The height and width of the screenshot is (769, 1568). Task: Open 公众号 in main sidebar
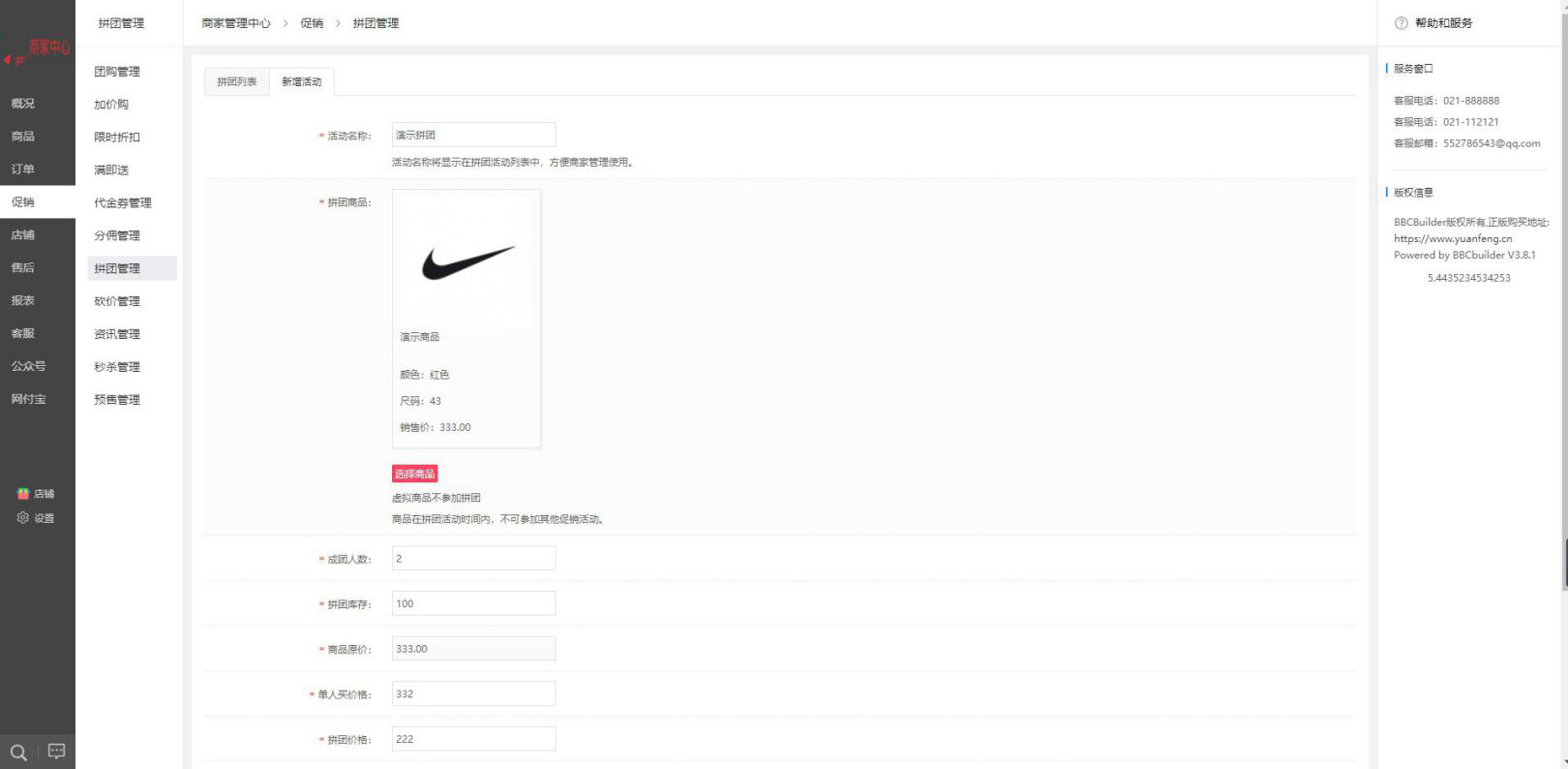[29, 366]
